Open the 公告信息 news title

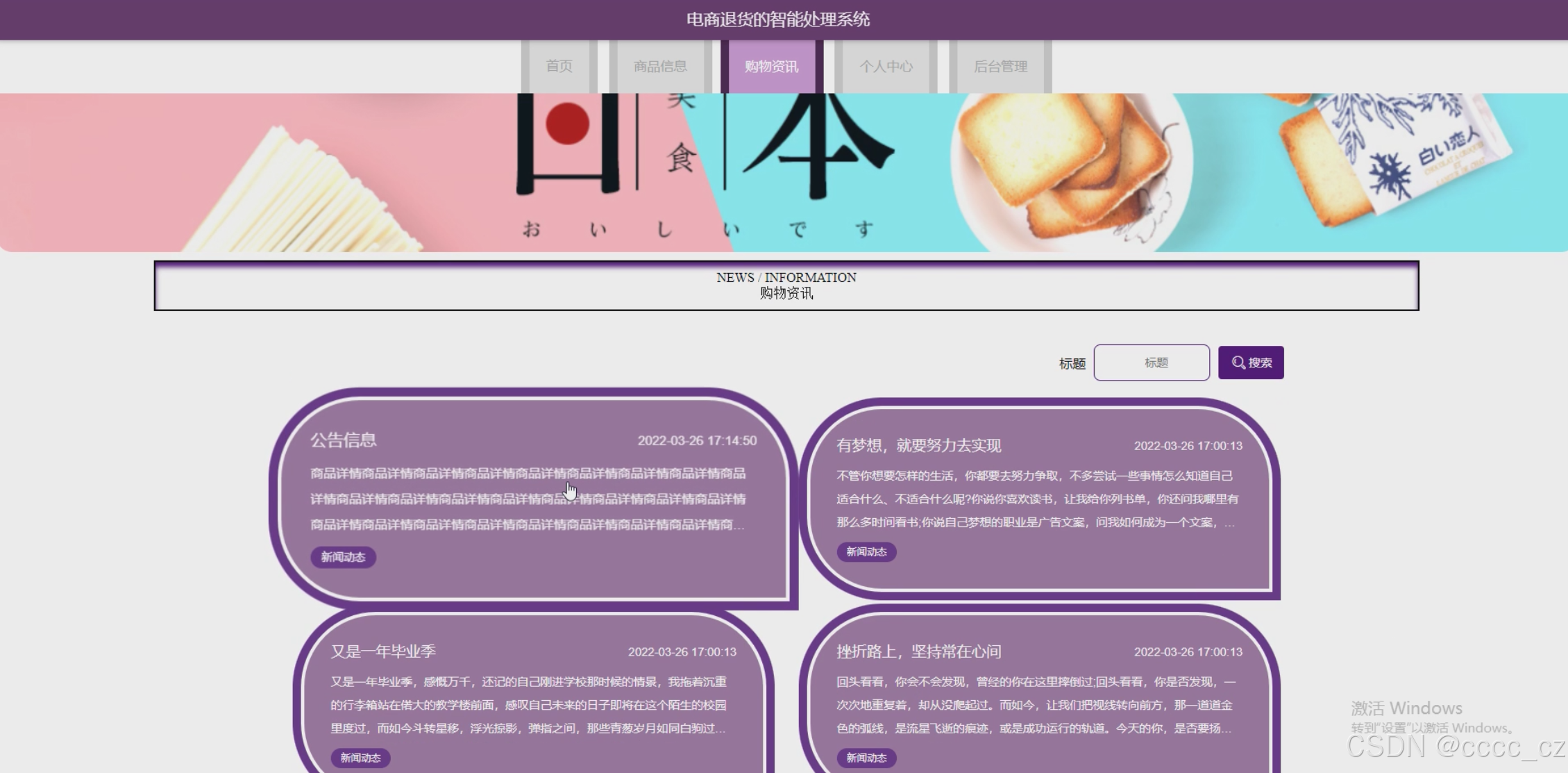tap(344, 440)
